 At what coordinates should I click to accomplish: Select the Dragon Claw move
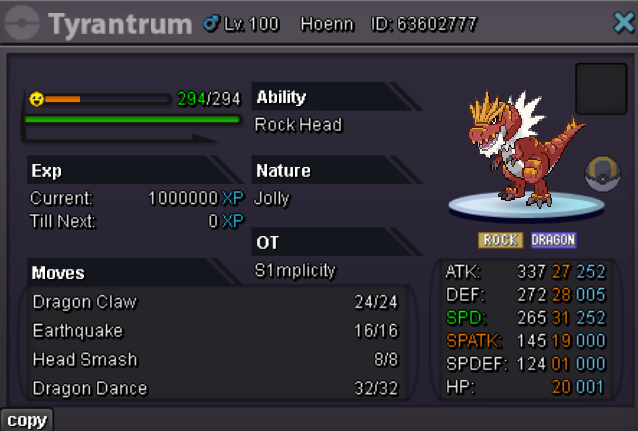216,302
